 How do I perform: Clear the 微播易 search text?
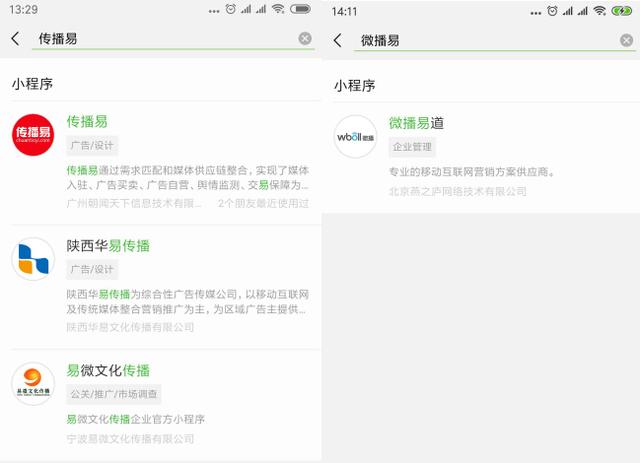click(x=627, y=40)
